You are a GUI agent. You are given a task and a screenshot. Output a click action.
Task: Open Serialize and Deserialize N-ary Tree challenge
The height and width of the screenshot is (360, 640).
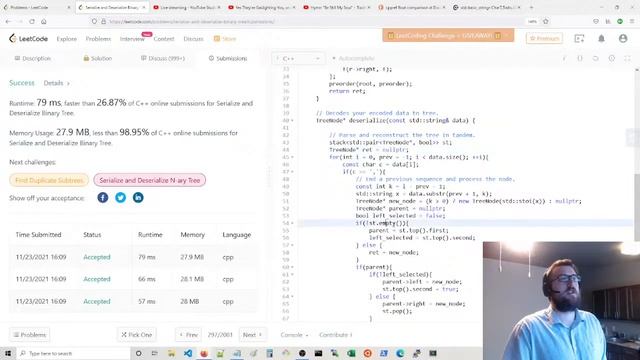(149, 180)
